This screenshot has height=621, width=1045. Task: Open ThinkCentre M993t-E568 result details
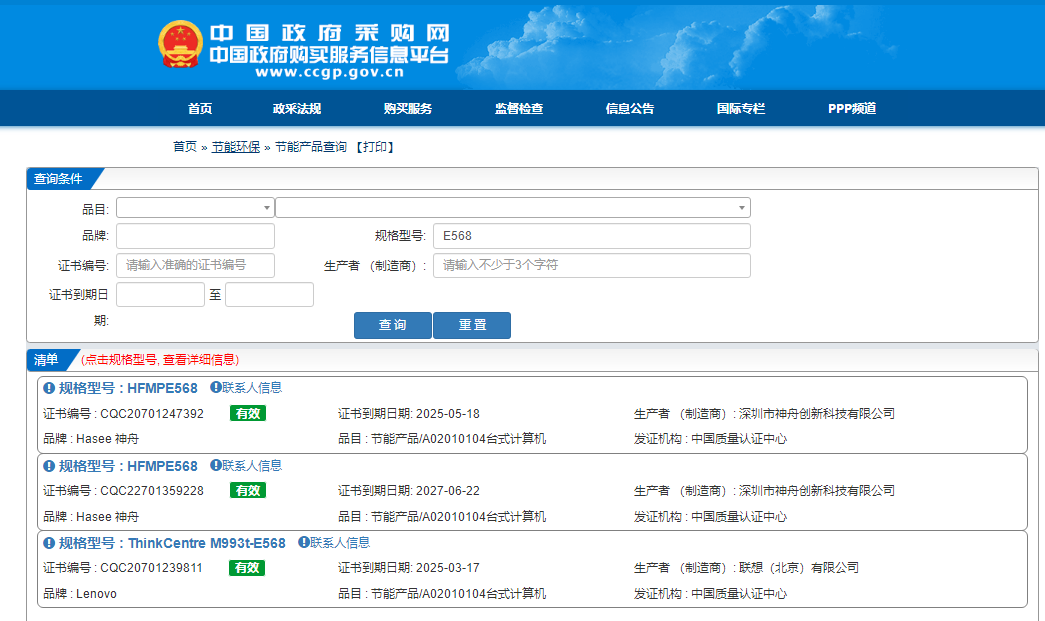[172, 543]
